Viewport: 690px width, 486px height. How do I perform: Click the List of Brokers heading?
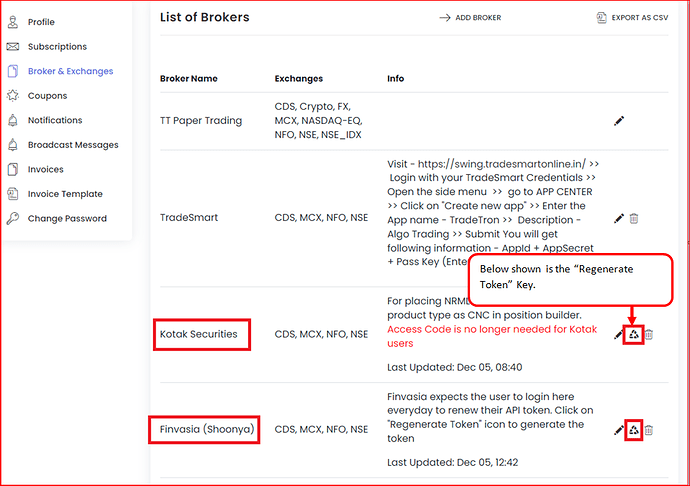(205, 17)
